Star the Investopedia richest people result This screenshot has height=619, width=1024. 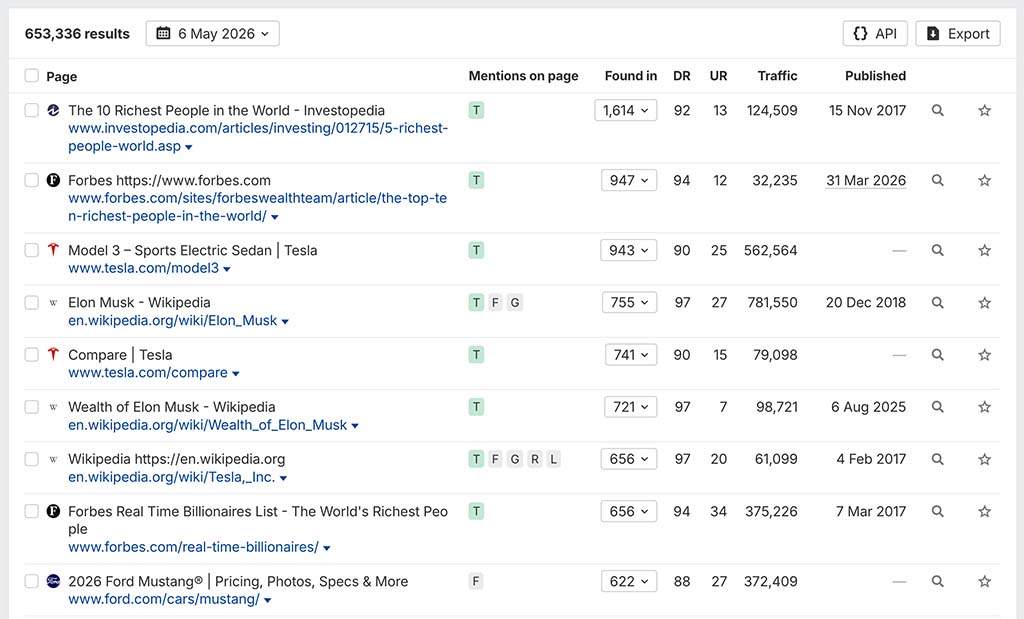984,110
